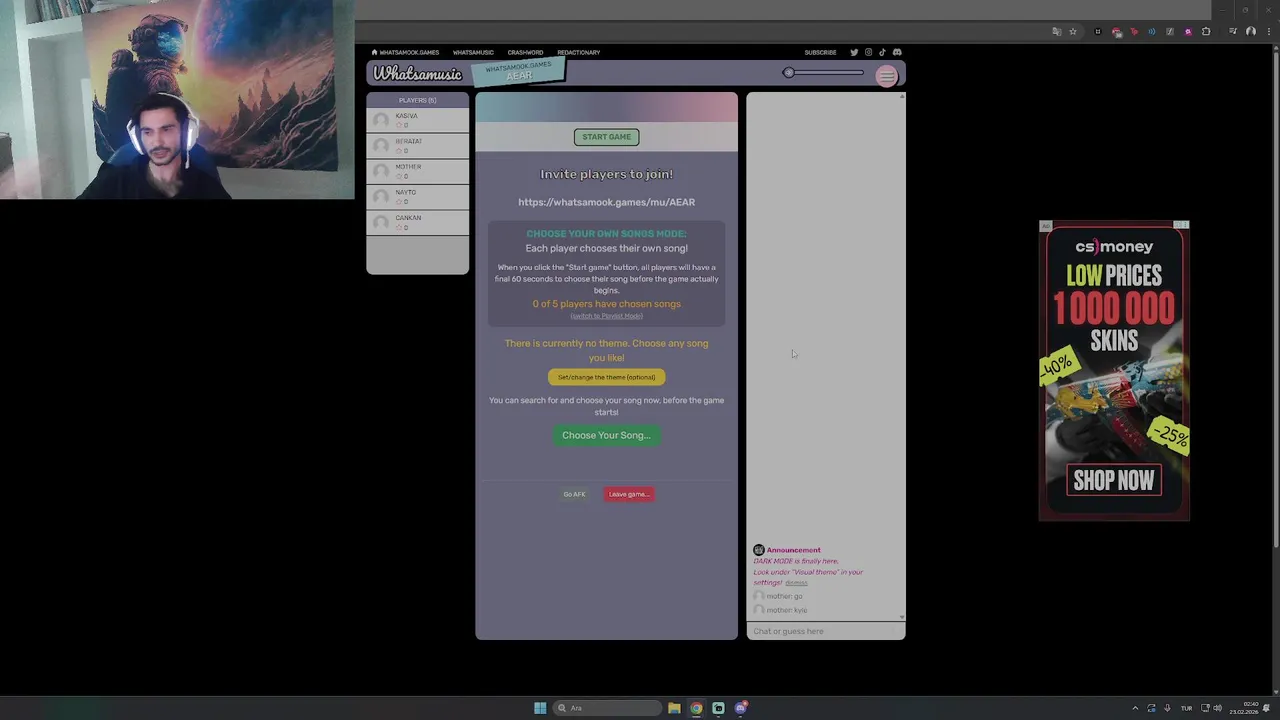The height and width of the screenshot is (720, 1280).
Task: Go to WHATSAMOOK.GAMES home
Action: point(406,52)
